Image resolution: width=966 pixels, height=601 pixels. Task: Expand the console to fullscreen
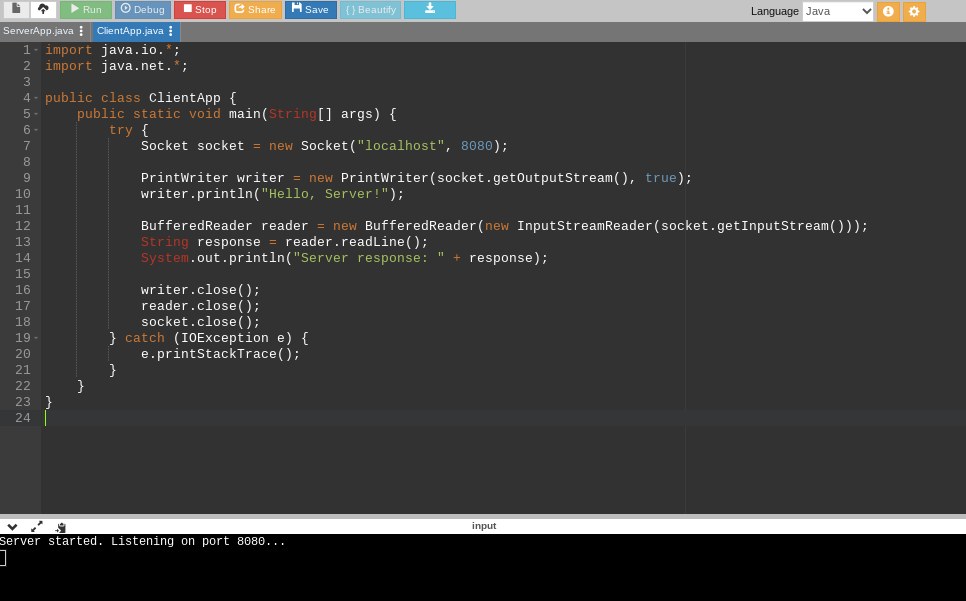37,526
